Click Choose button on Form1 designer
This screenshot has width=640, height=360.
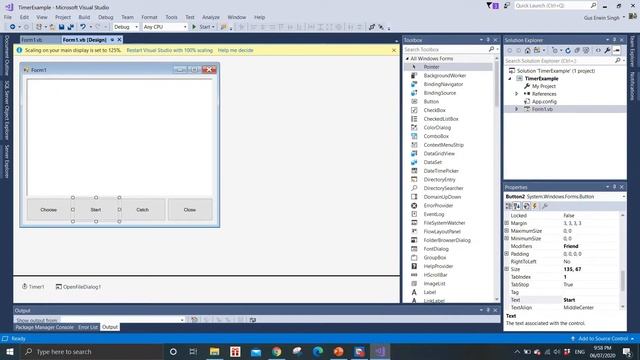tap(49, 210)
